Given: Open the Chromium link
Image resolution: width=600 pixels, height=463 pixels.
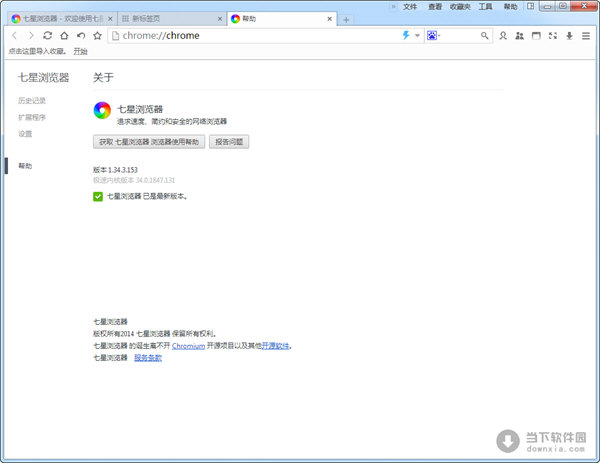Looking at the screenshot, I should pyautogui.click(x=188, y=346).
